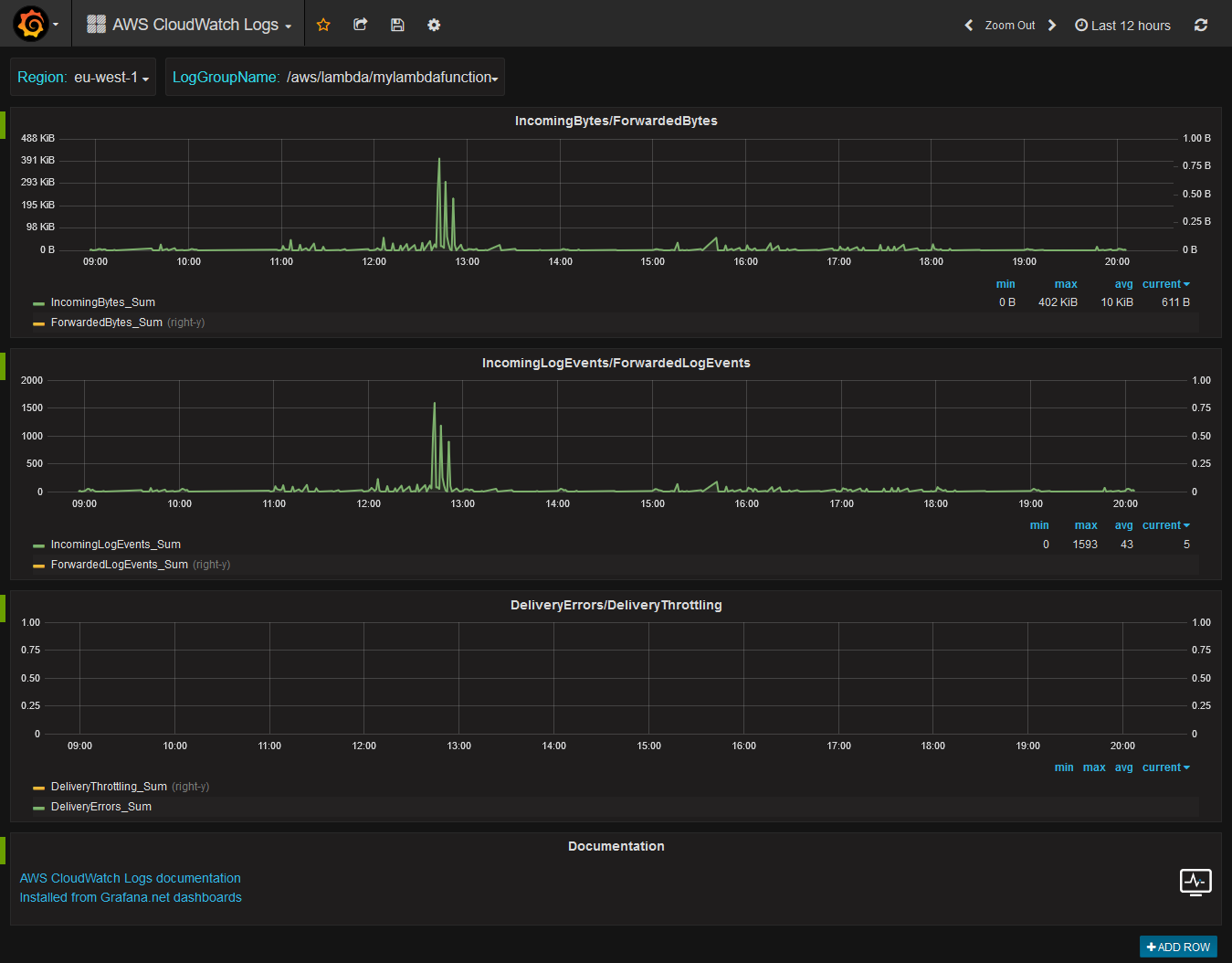1232x963 pixels.
Task: Open DeliveryErrors/DeliveryThrottling panel title menu
Action: [x=616, y=605]
